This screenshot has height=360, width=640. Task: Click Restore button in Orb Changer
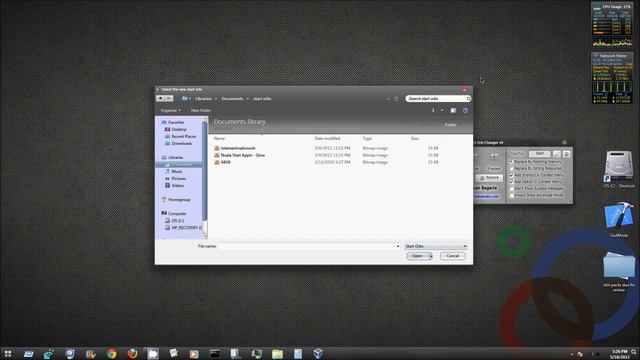pos(489,178)
